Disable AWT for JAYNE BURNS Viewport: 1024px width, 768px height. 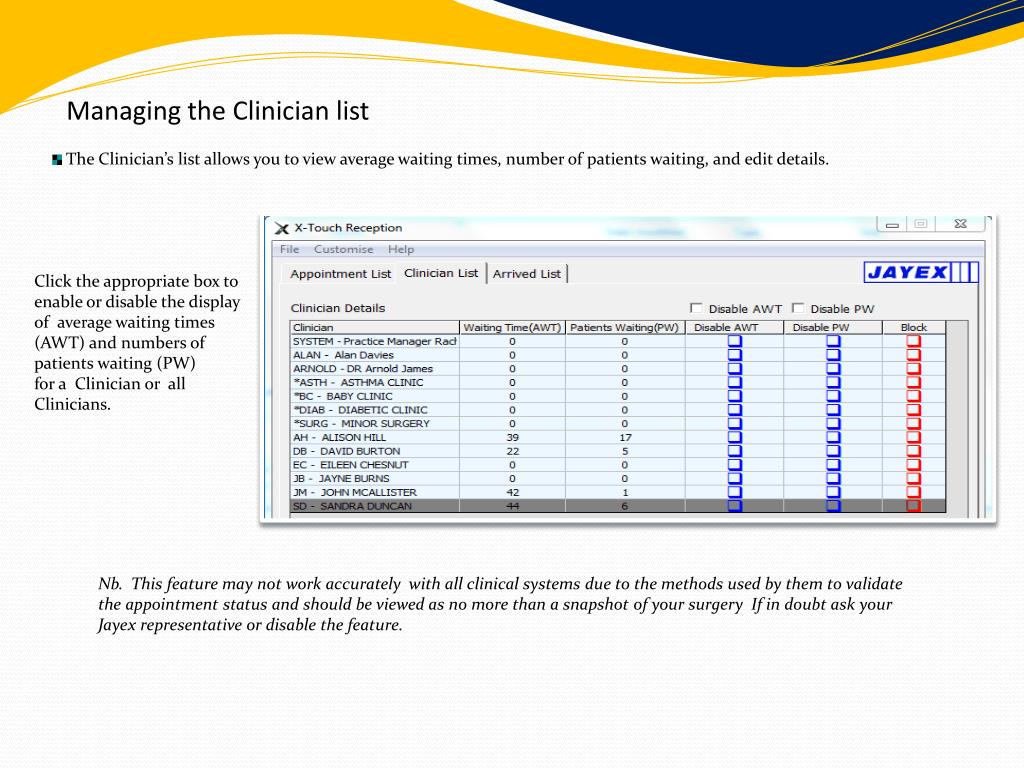[735, 478]
